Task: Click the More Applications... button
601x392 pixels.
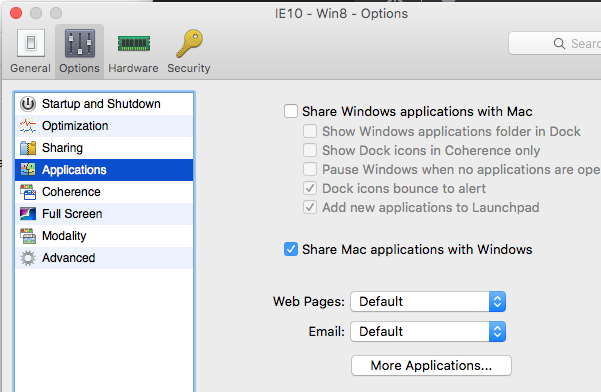Action: (x=431, y=366)
